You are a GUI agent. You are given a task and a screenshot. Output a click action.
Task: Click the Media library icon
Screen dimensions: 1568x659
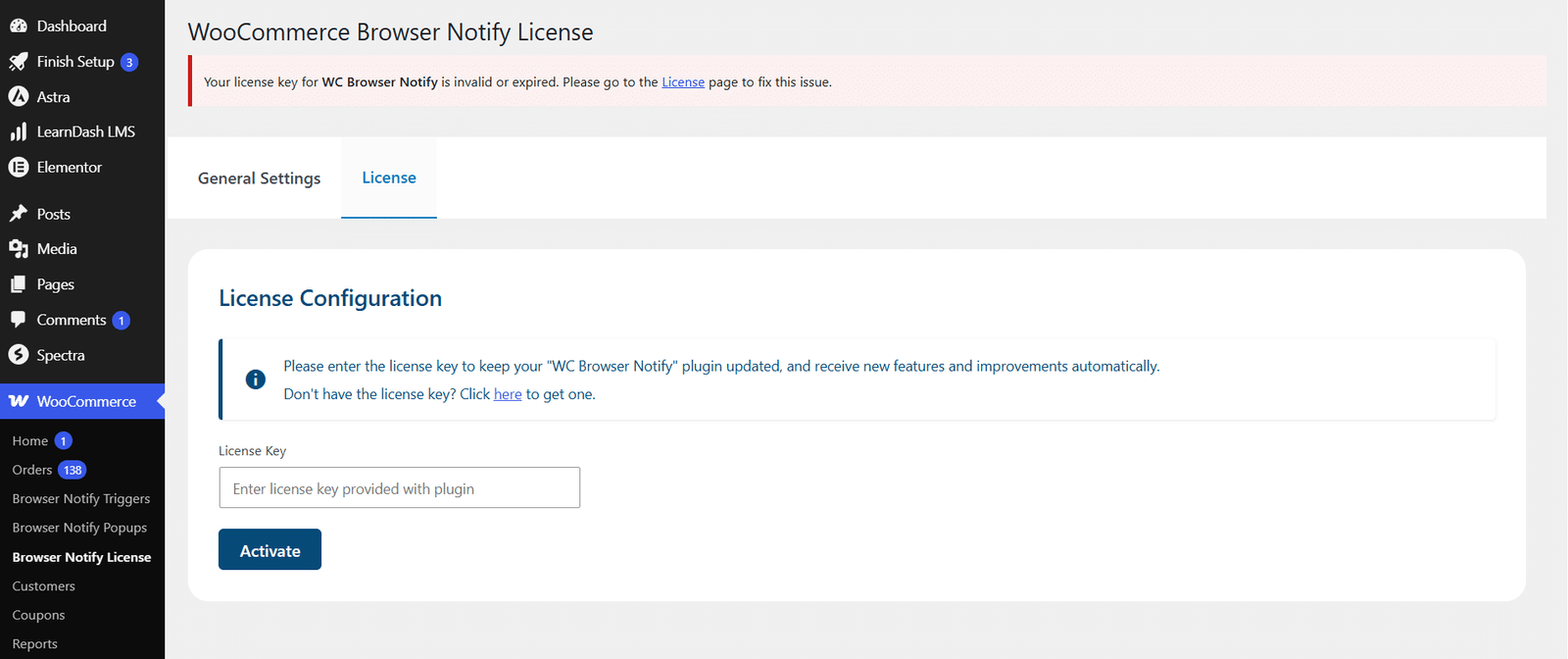19,249
